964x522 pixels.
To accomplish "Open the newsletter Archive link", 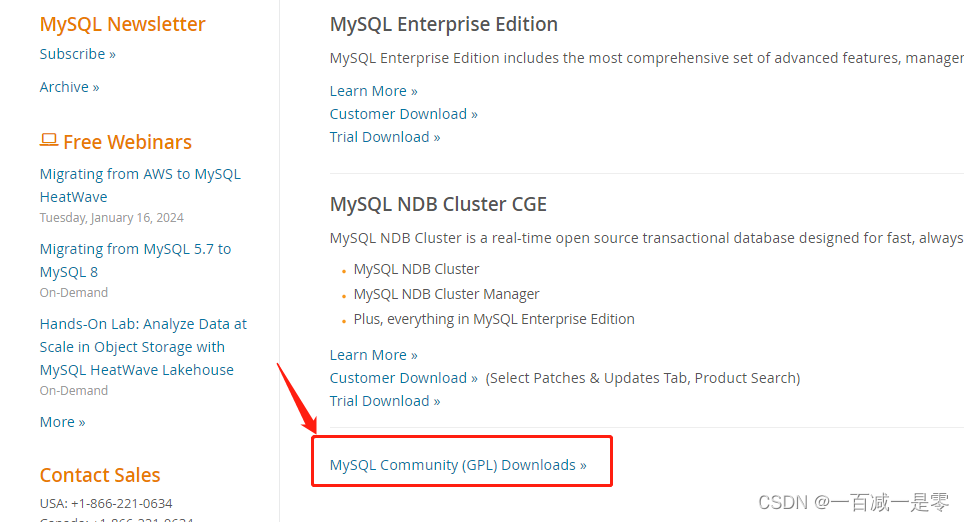I will tap(69, 87).
